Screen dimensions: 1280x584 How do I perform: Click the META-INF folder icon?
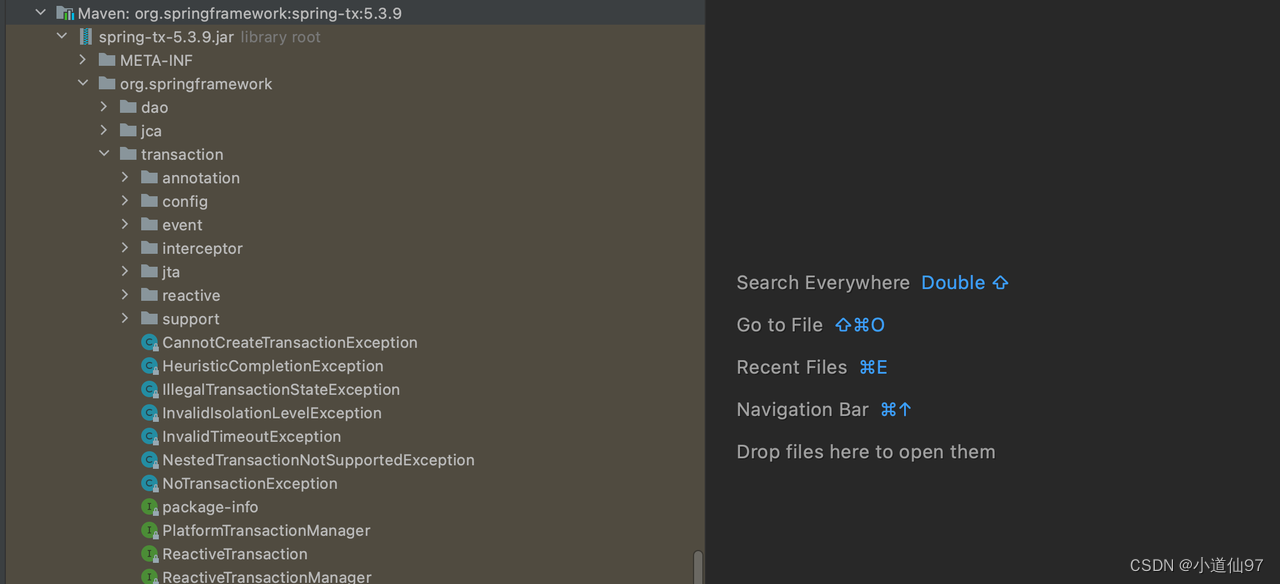(x=107, y=60)
